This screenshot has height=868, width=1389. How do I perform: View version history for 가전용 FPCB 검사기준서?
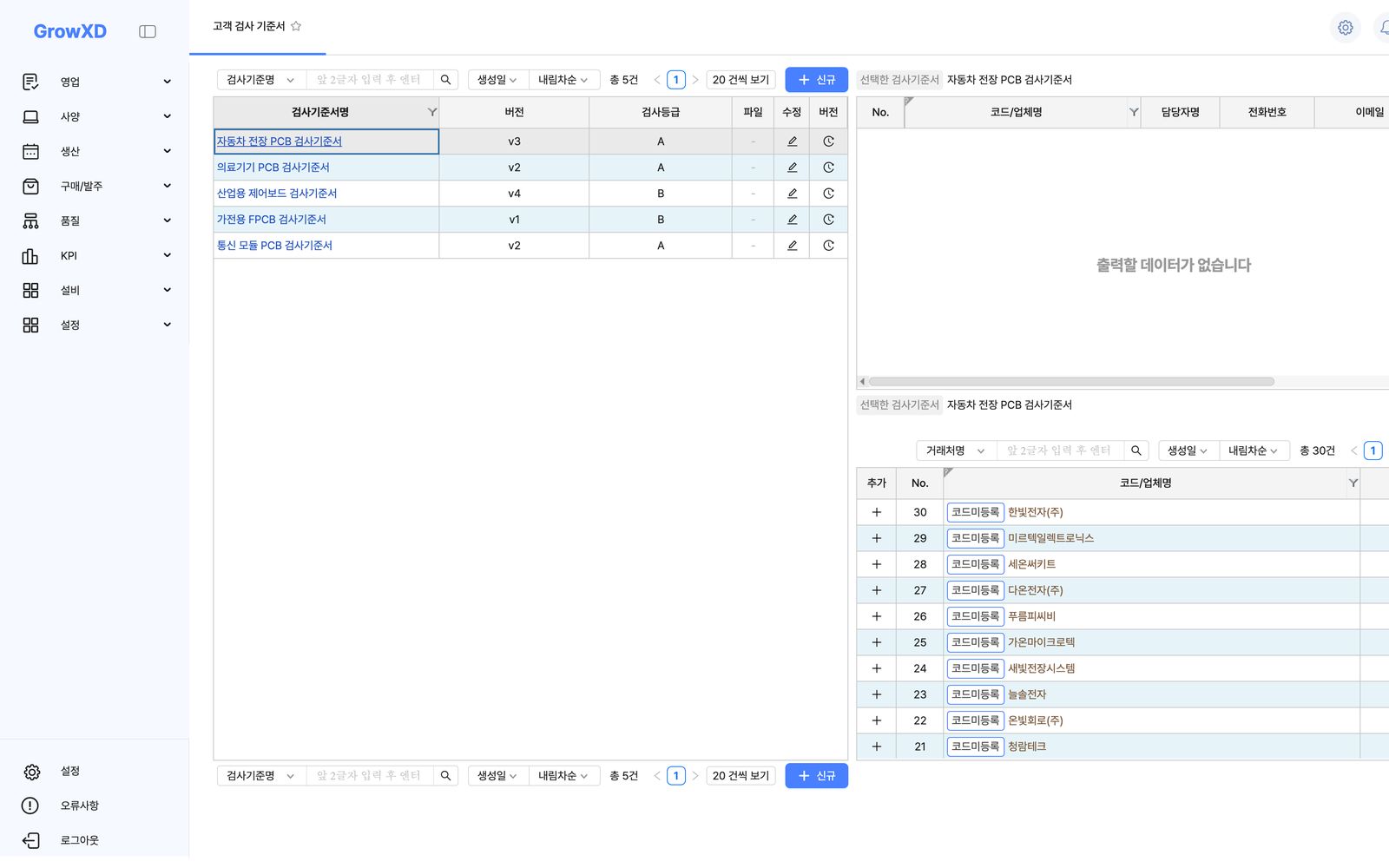(828, 220)
